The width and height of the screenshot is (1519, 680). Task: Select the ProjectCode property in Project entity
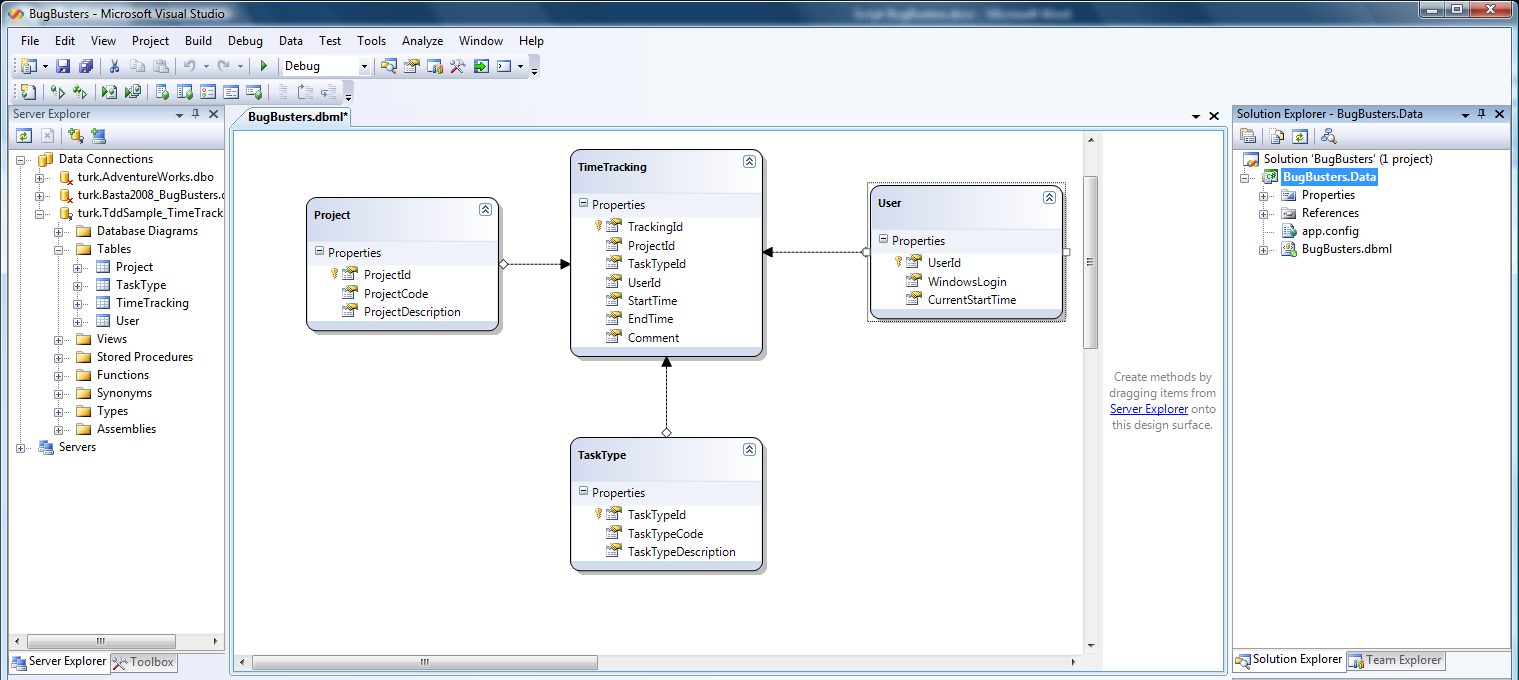coord(396,294)
